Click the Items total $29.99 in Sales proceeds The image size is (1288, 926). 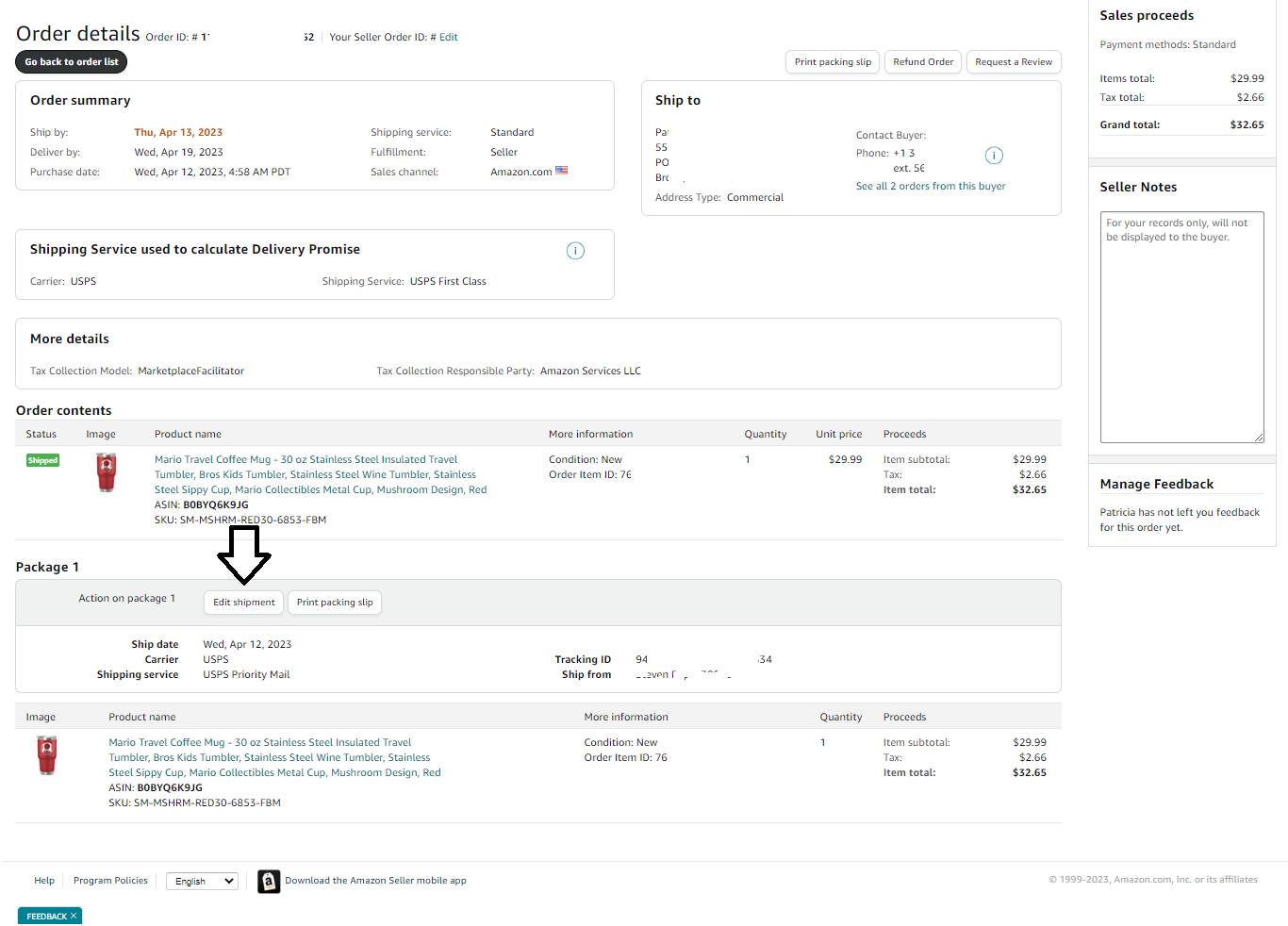[1247, 79]
